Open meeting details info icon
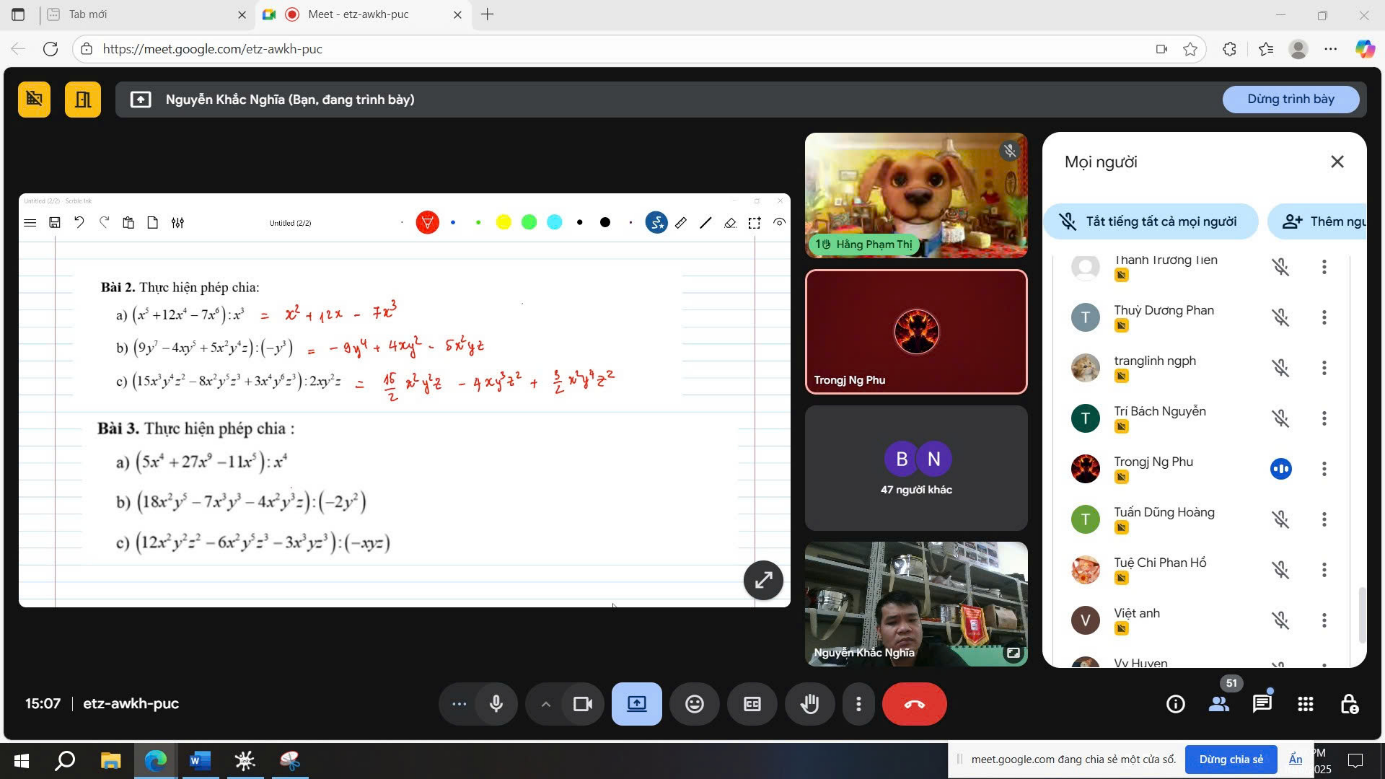 [1175, 704]
